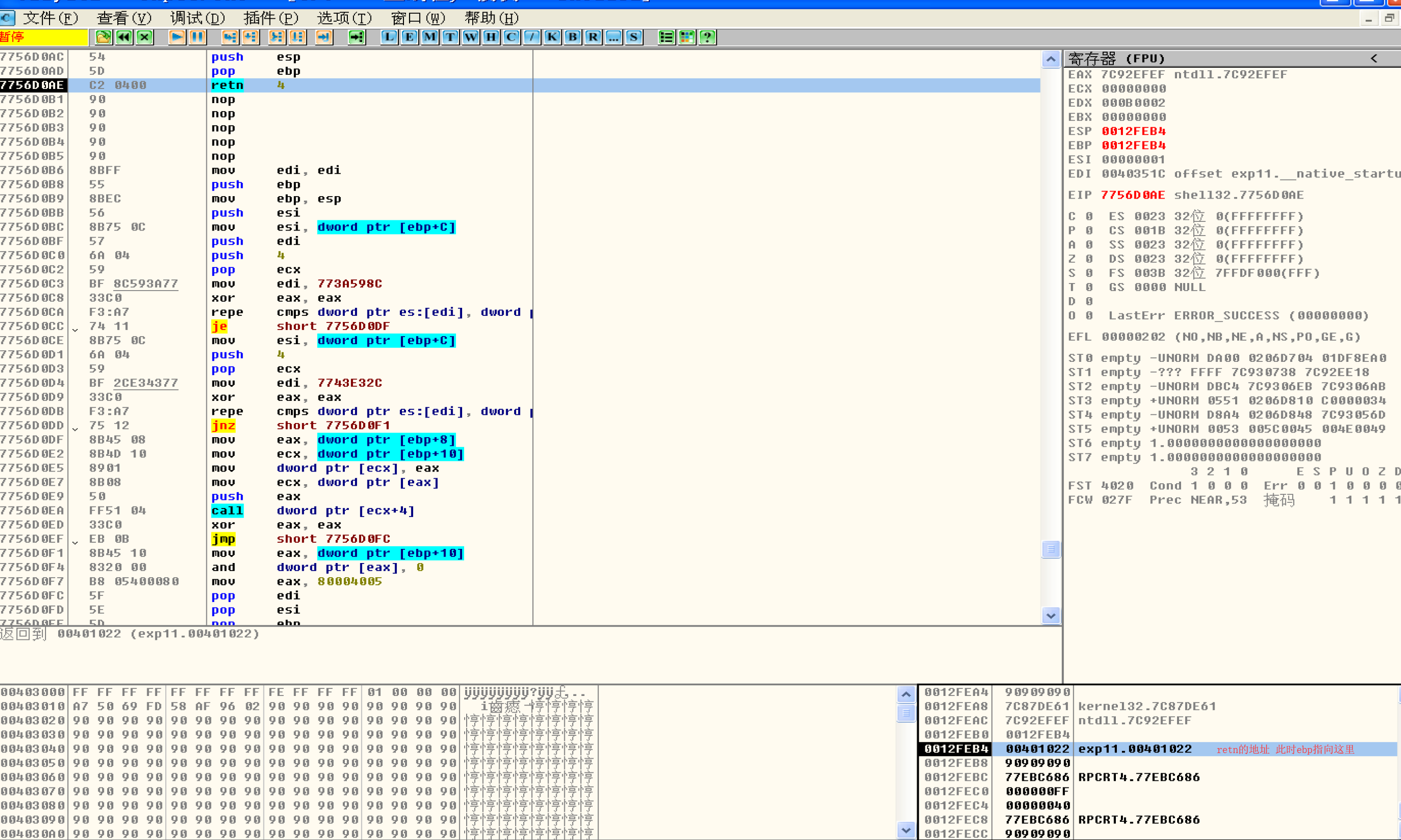Click the hex dump scroll up arrow
The width and height of the screenshot is (1401, 840).
click(x=906, y=694)
